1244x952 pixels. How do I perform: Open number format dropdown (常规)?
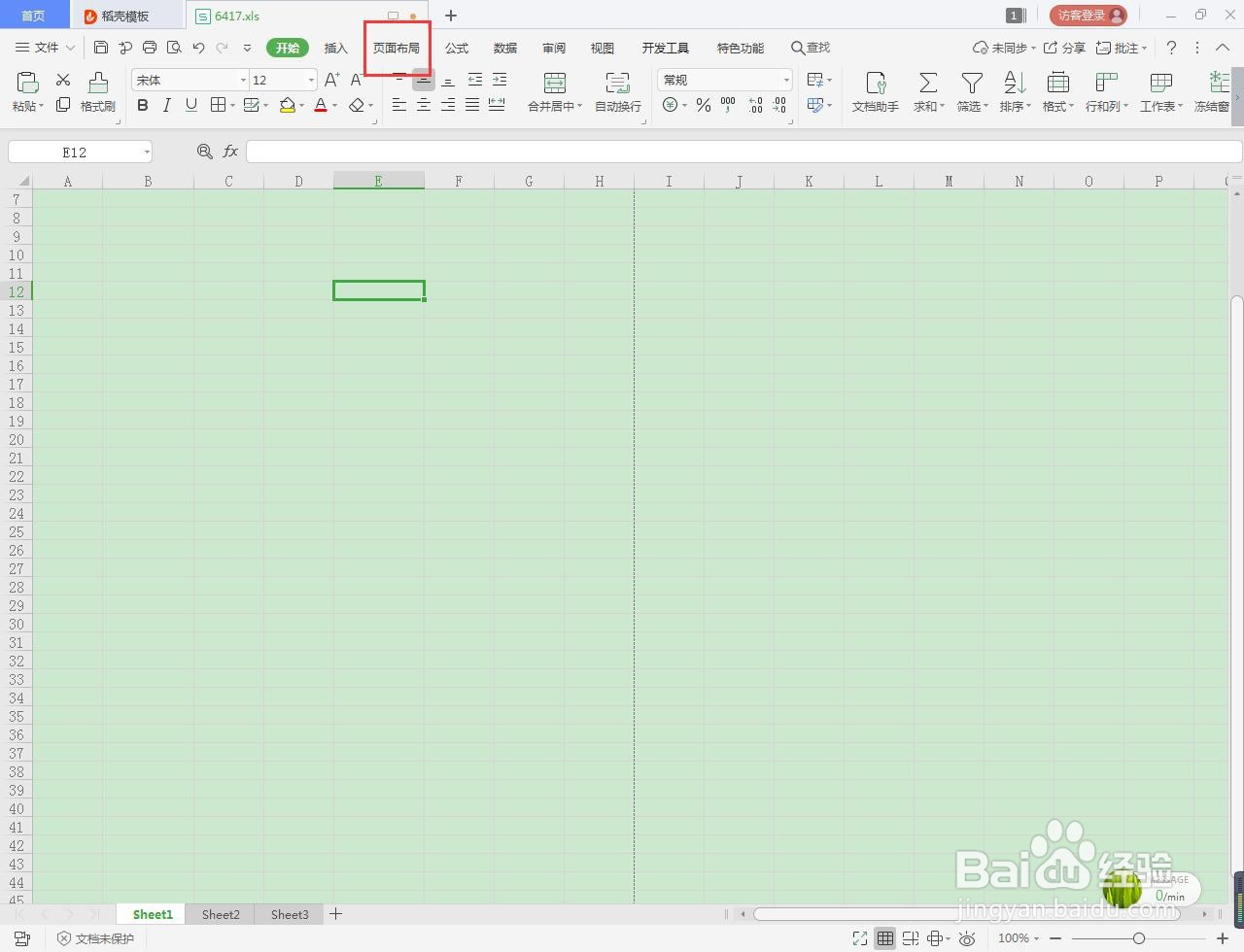coord(786,80)
